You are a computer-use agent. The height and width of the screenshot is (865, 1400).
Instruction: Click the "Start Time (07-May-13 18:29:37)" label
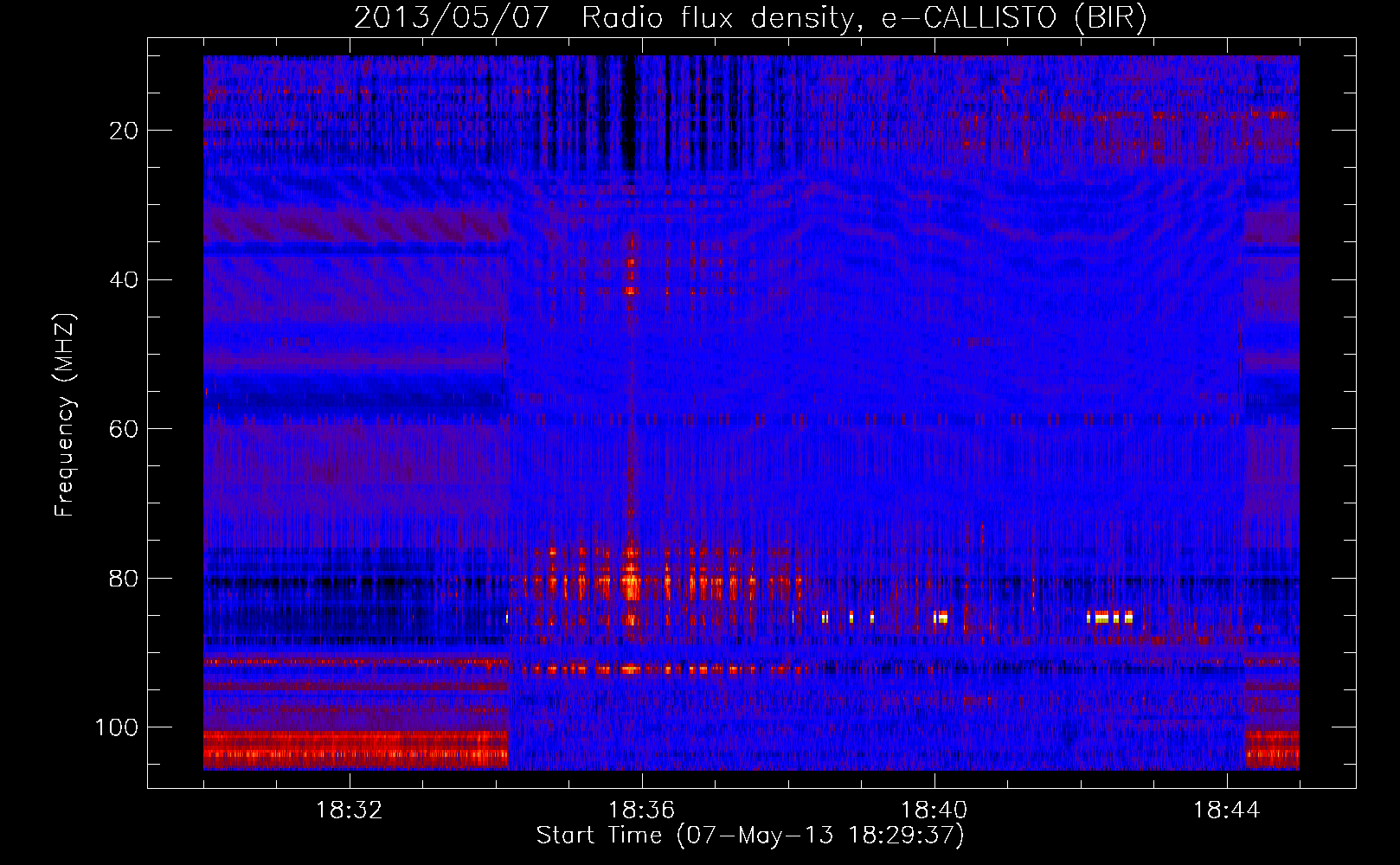point(750,836)
